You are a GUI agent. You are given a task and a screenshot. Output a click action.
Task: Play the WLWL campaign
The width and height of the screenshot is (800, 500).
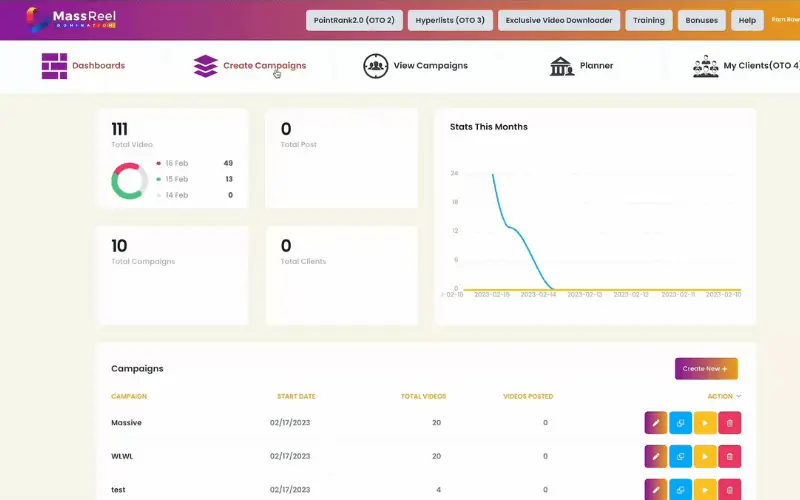click(x=705, y=457)
